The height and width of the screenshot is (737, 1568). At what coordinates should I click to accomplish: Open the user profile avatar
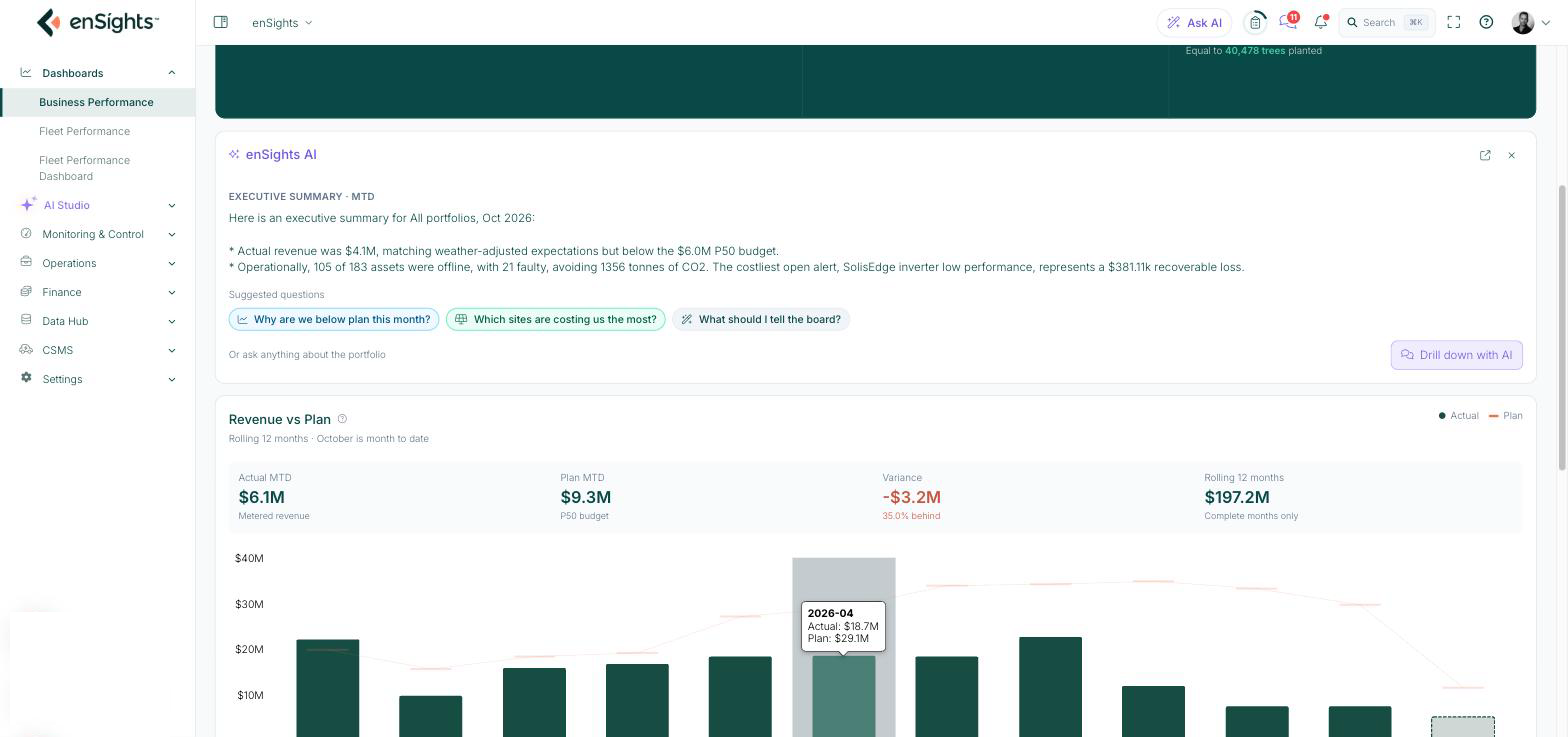(x=1523, y=22)
